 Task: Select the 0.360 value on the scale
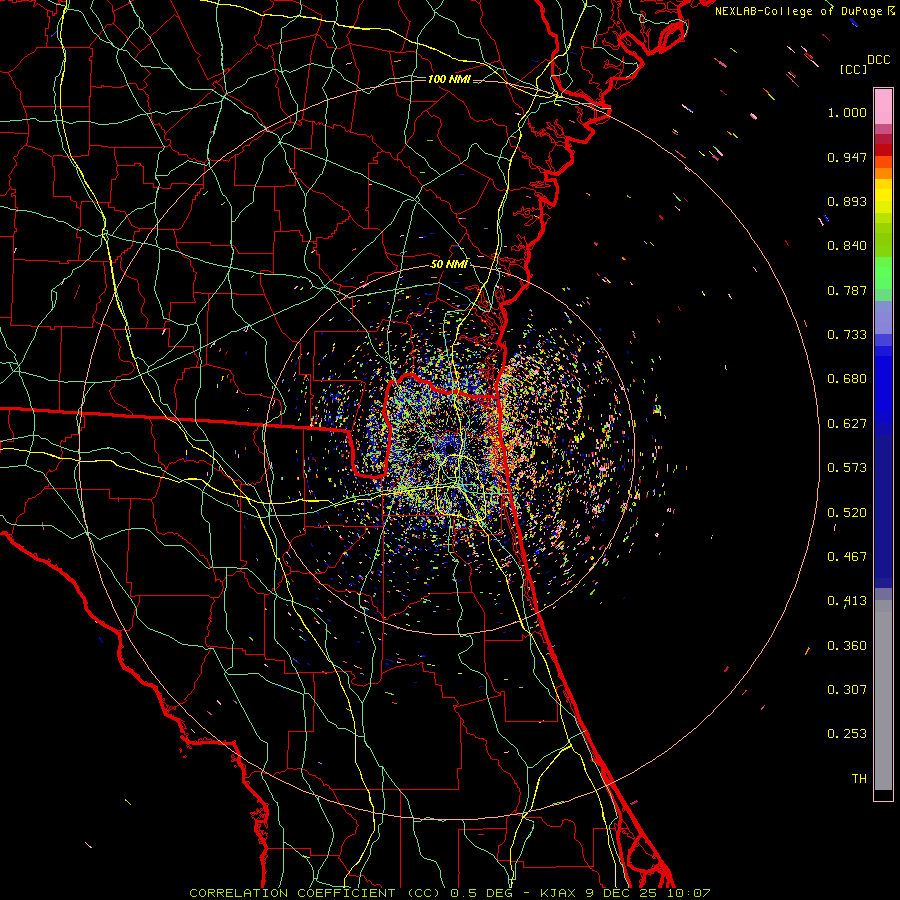(847, 646)
